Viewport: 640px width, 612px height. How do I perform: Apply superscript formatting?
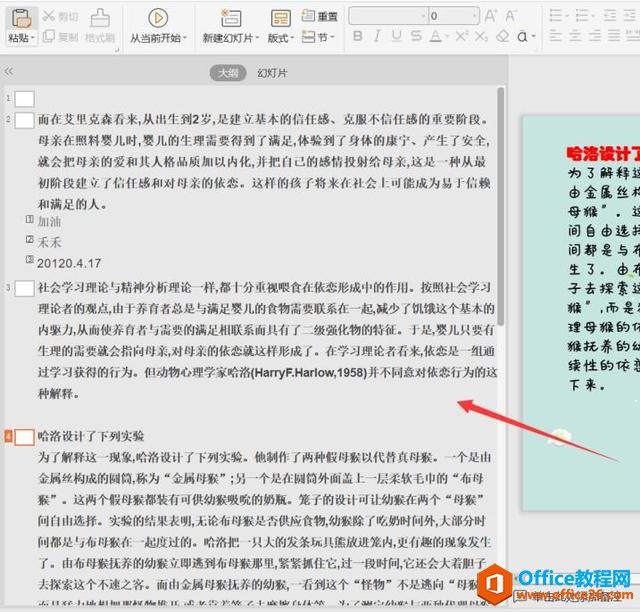click(462, 36)
